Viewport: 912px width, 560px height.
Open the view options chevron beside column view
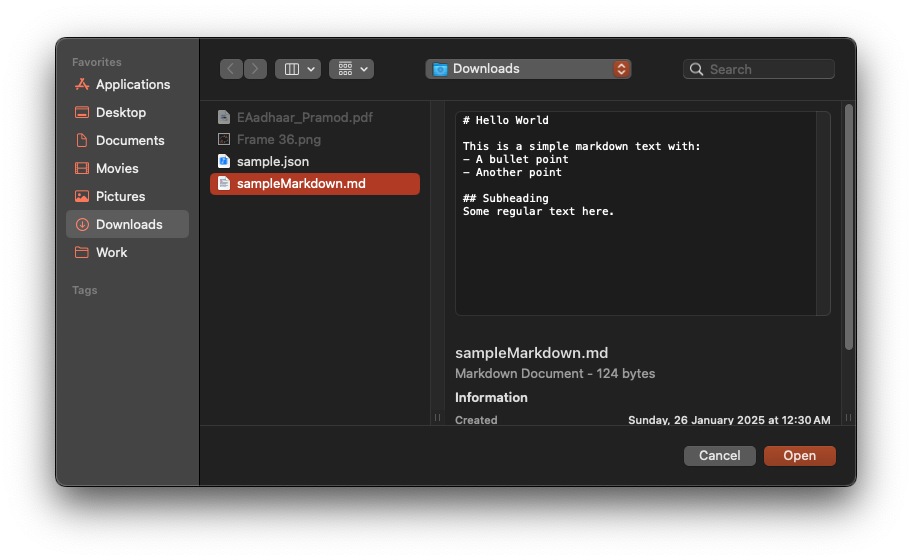click(311, 69)
